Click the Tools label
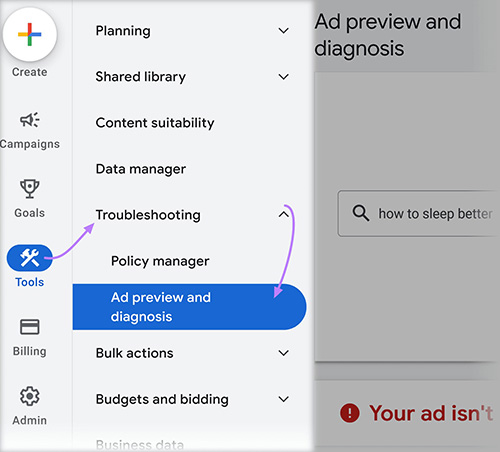500x452 pixels. click(30, 282)
